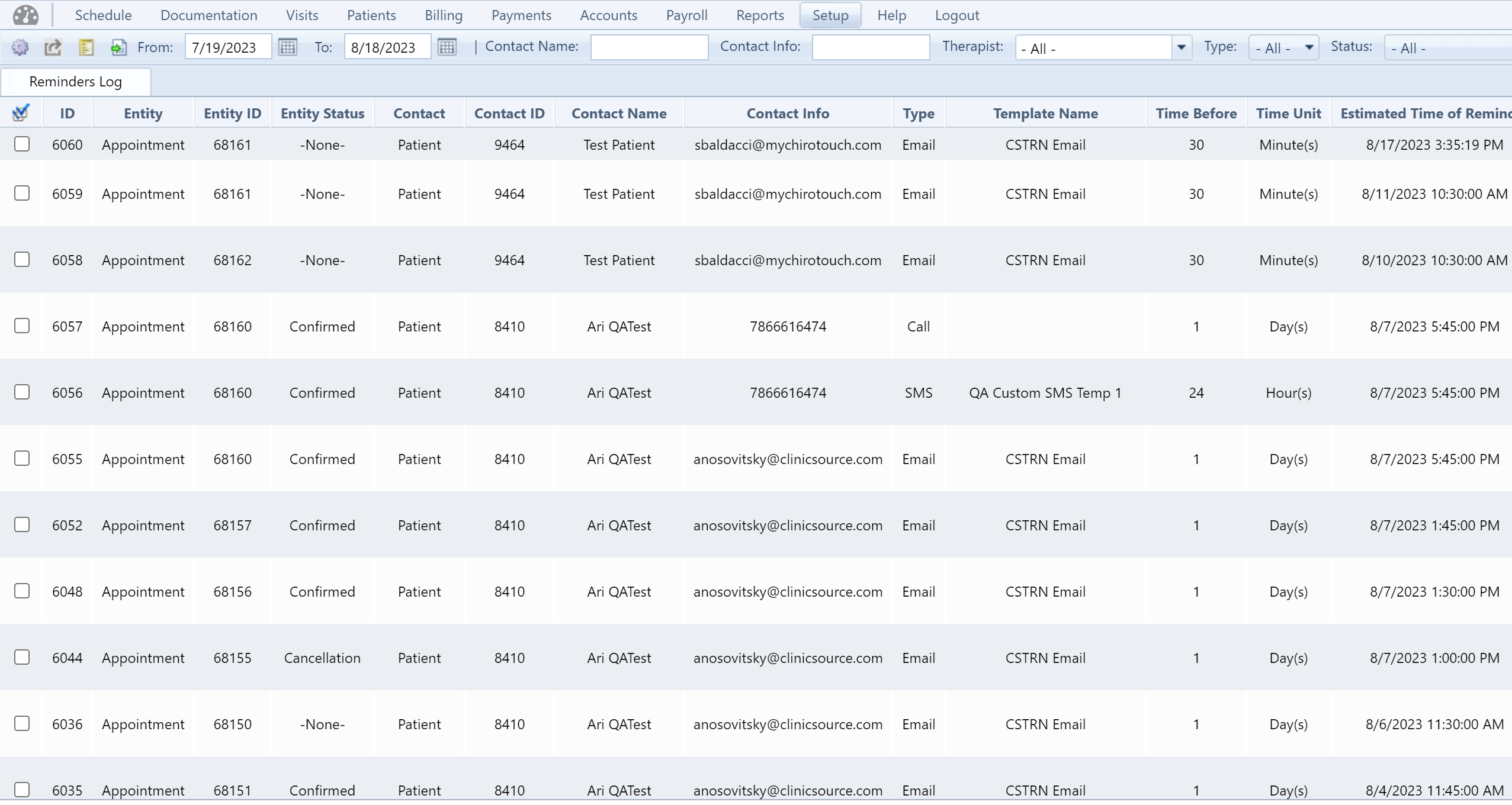Check the box for reminder 6057
This screenshot has height=805, width=1512.
(x=22, y=326)
